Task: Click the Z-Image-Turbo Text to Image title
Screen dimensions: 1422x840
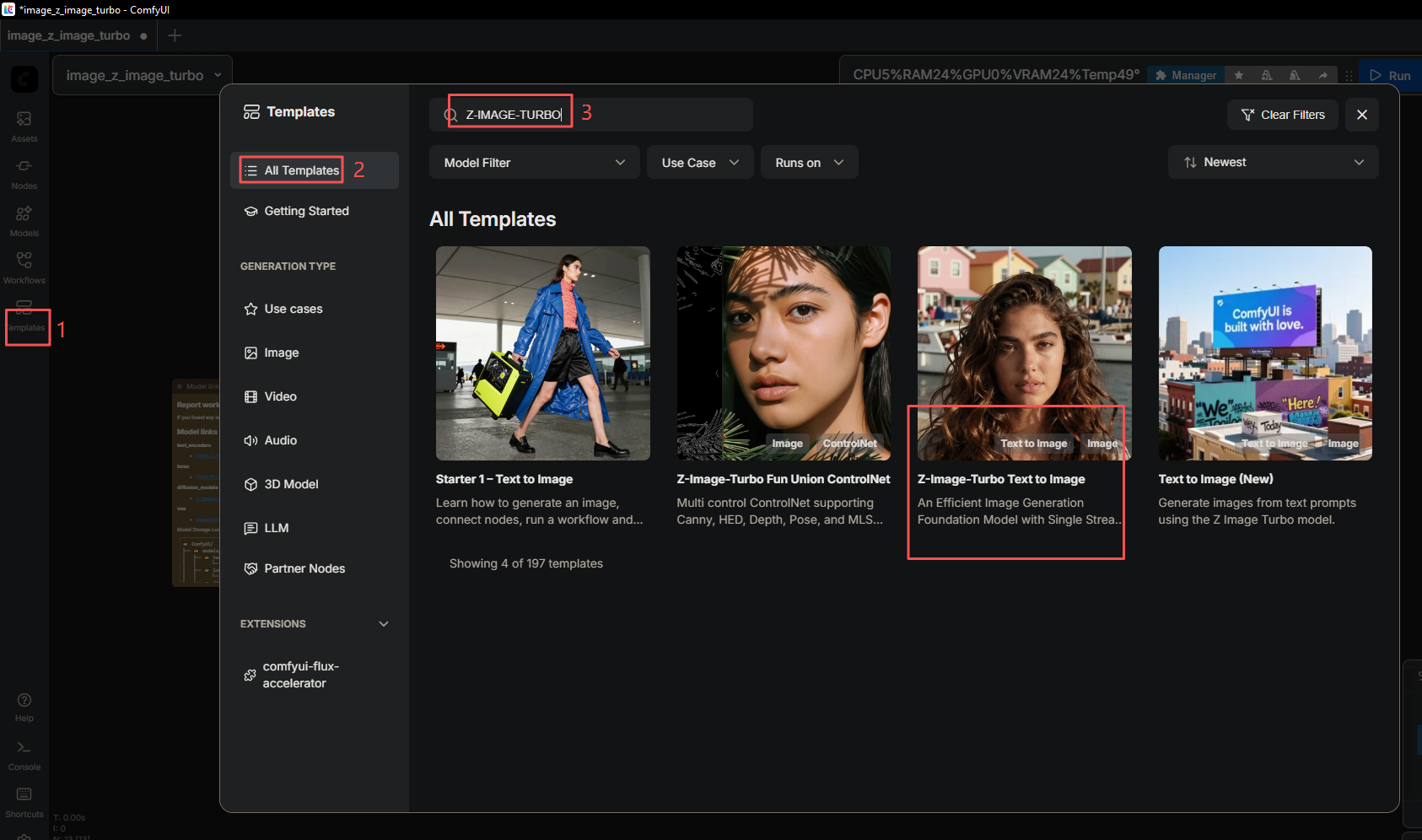Action: pyautogui.click(x=1001, y=479)
